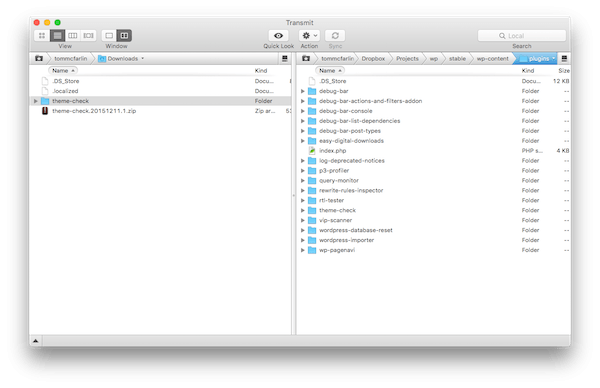Expand debug-bar-post-types folder
Image resolution: width=600 pixels, height=388 pixels.
303,131
